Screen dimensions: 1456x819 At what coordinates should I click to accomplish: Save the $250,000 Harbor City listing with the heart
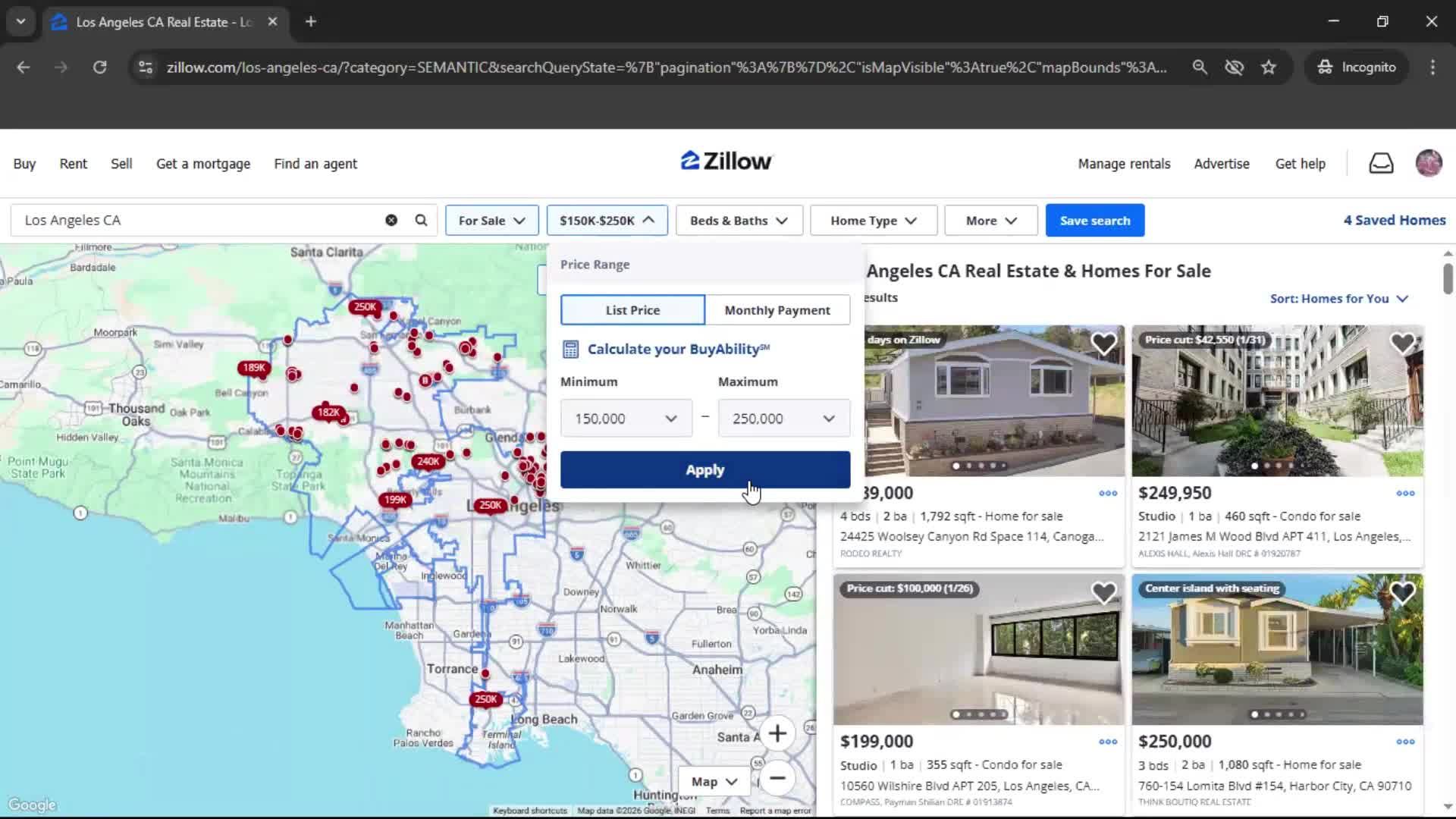1404,592
